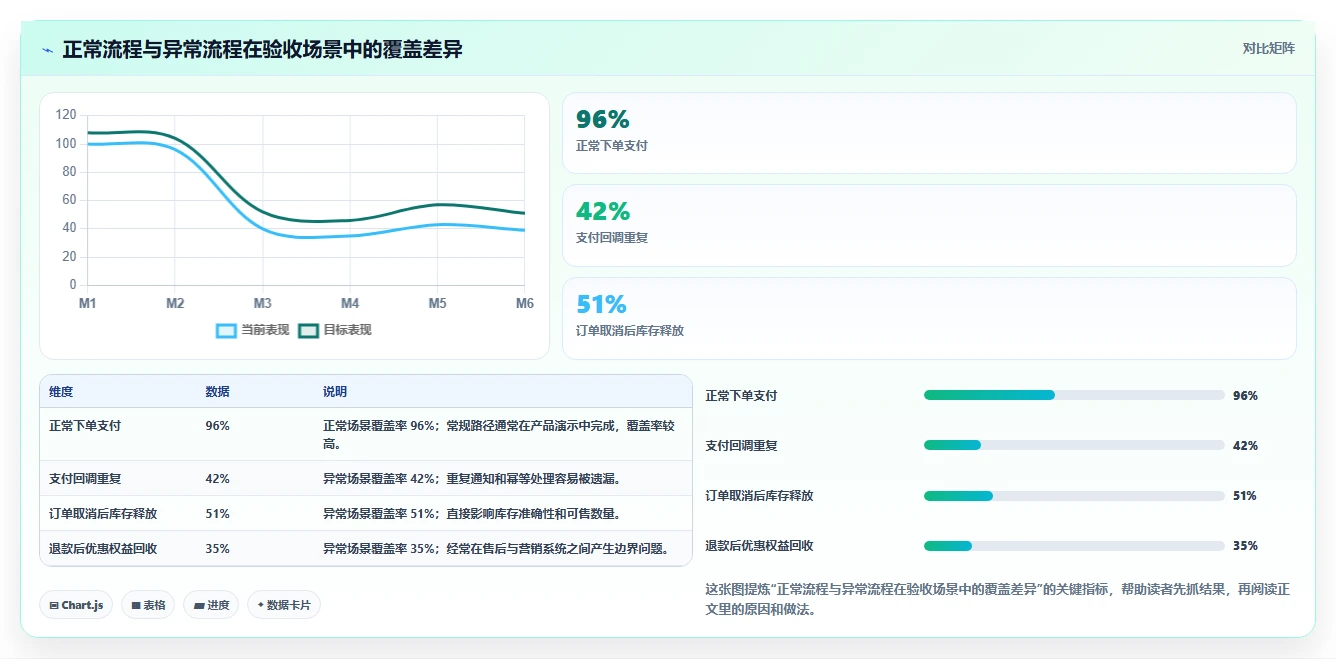Click description starting 异常场景覆盖率 42%

click(472, 479)
